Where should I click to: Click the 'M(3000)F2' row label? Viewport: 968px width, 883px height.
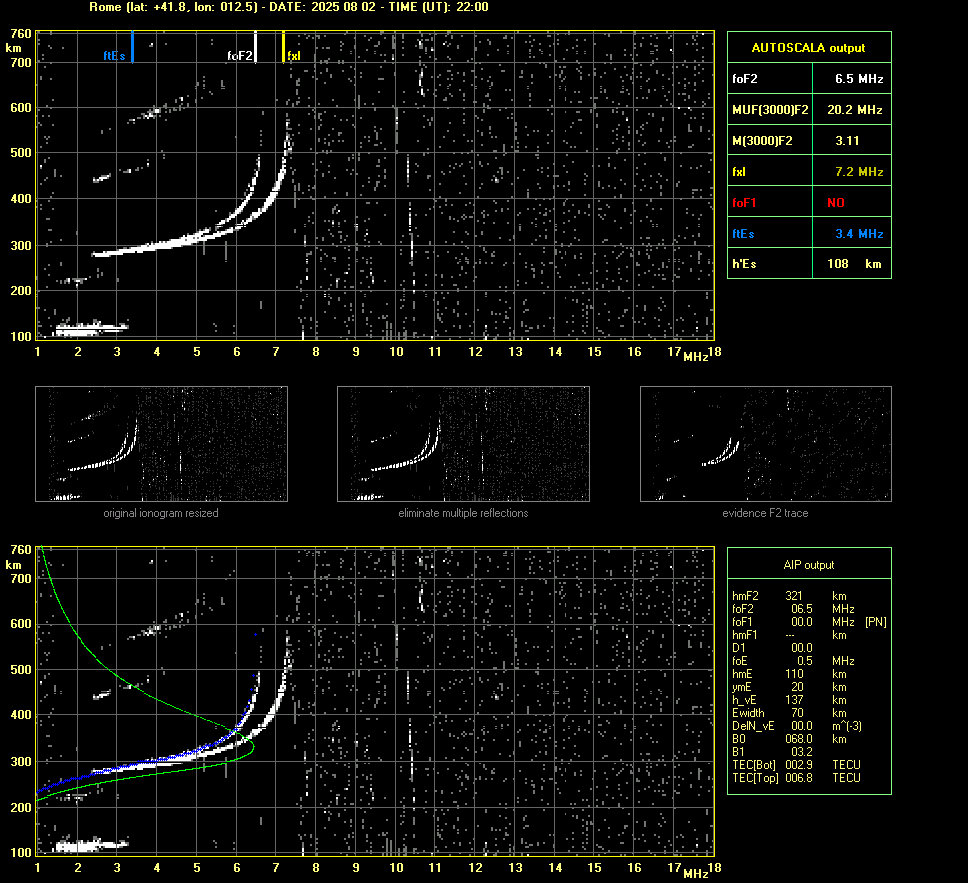click(x=762, y=141)
